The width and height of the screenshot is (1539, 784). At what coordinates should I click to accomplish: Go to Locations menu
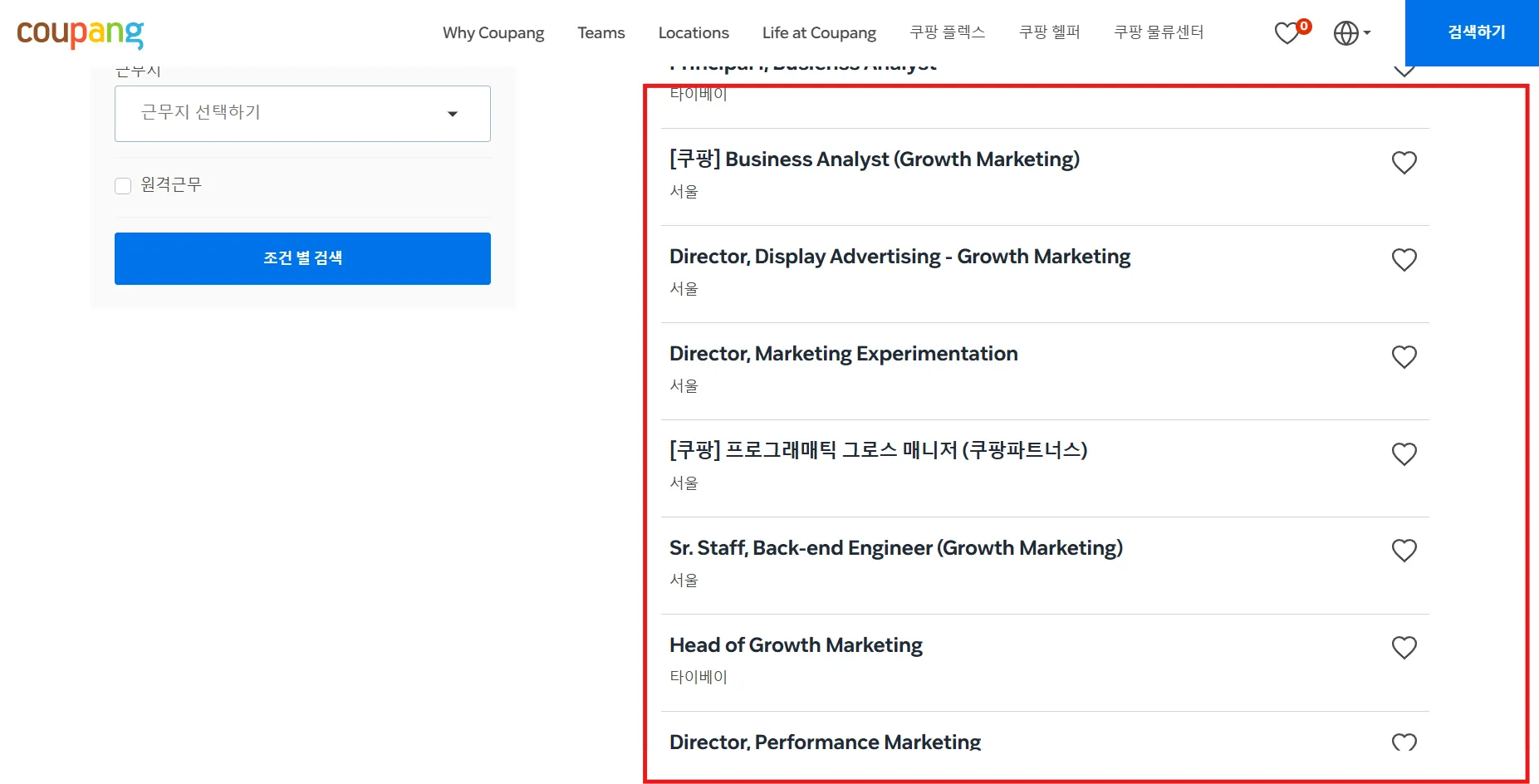(x=694, y=33)
